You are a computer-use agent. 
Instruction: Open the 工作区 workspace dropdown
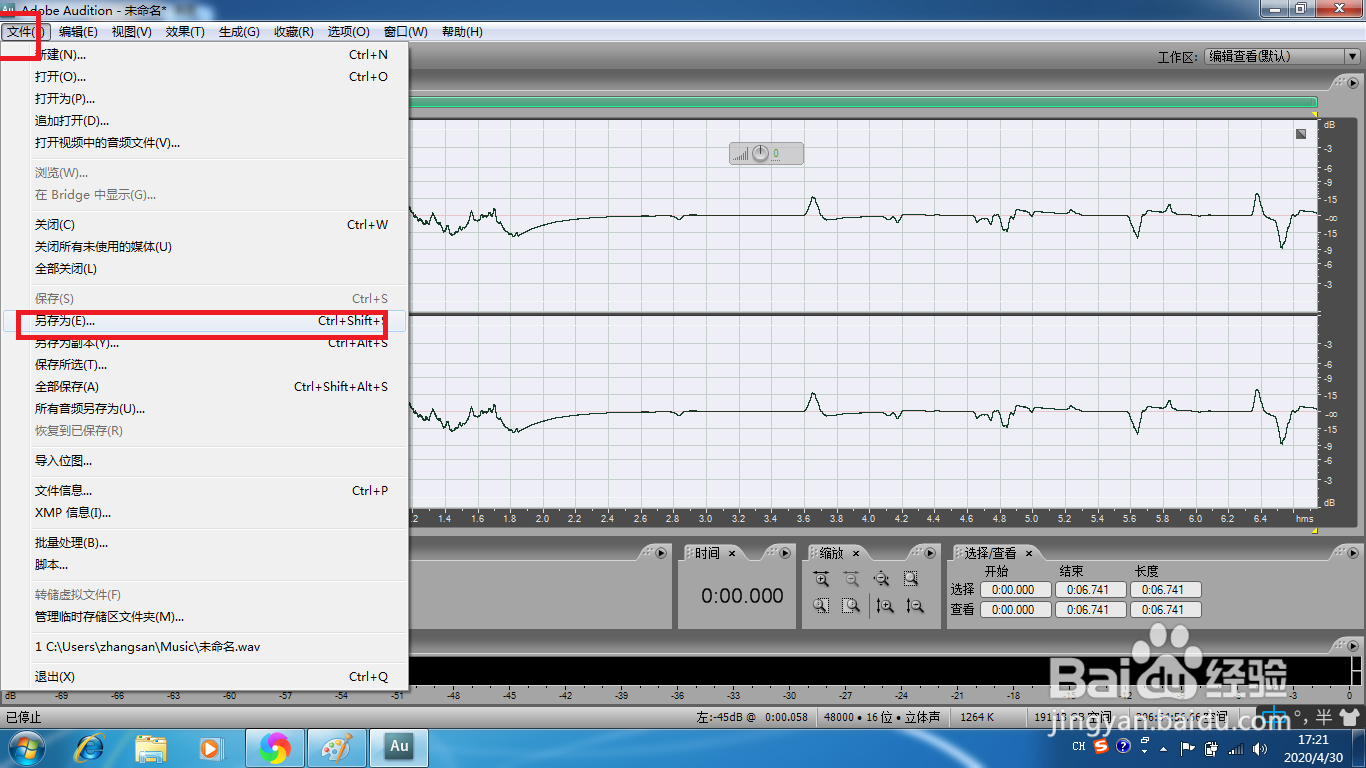pos(1281,57)
